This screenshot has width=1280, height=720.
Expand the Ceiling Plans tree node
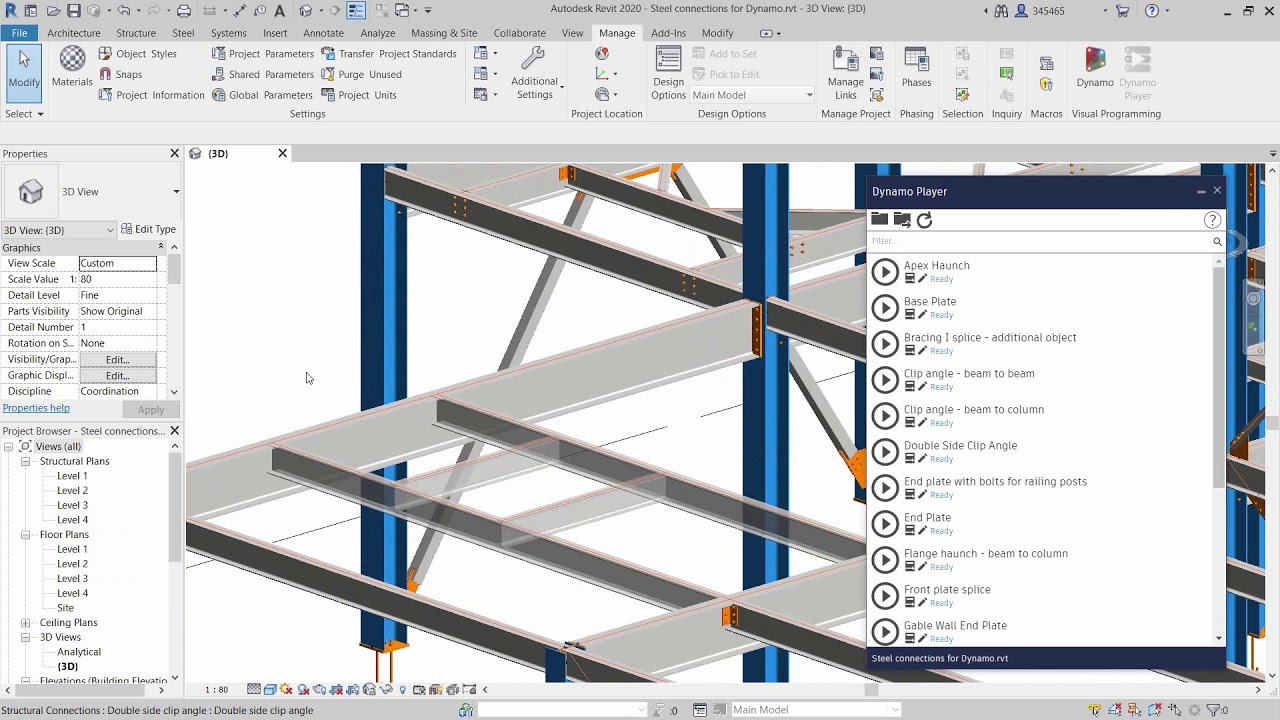point(26,623)
